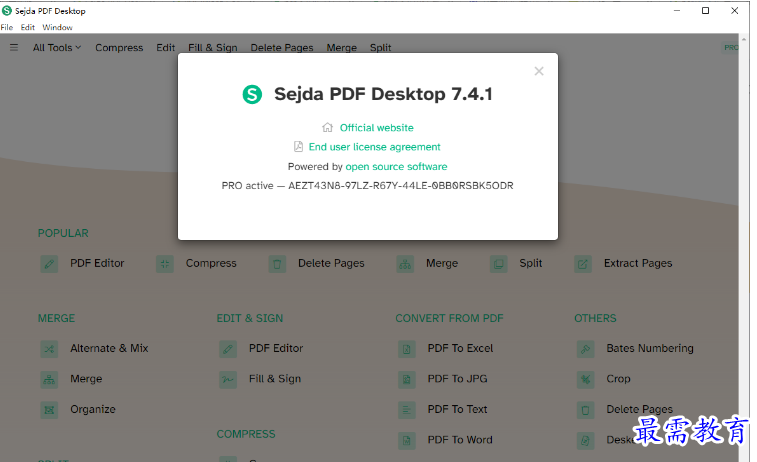Click the Alternate & Mix shuffle icon
757x462 pixels.
click(49, 349)
